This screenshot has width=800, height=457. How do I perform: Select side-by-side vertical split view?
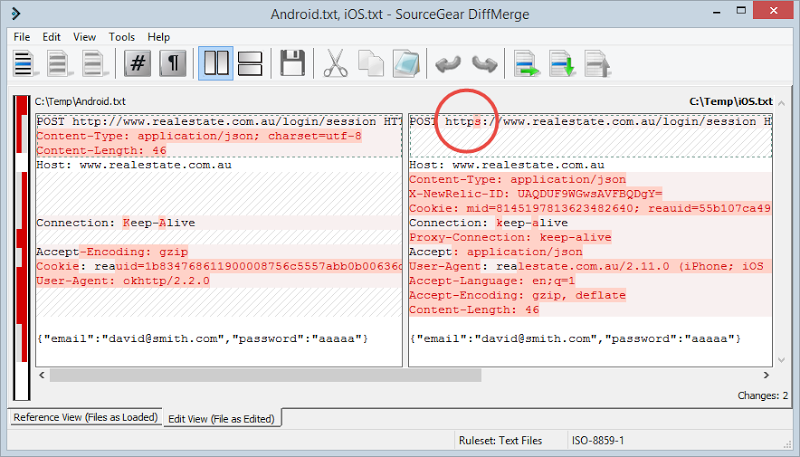pyautogui.click(x=216, y=64)
